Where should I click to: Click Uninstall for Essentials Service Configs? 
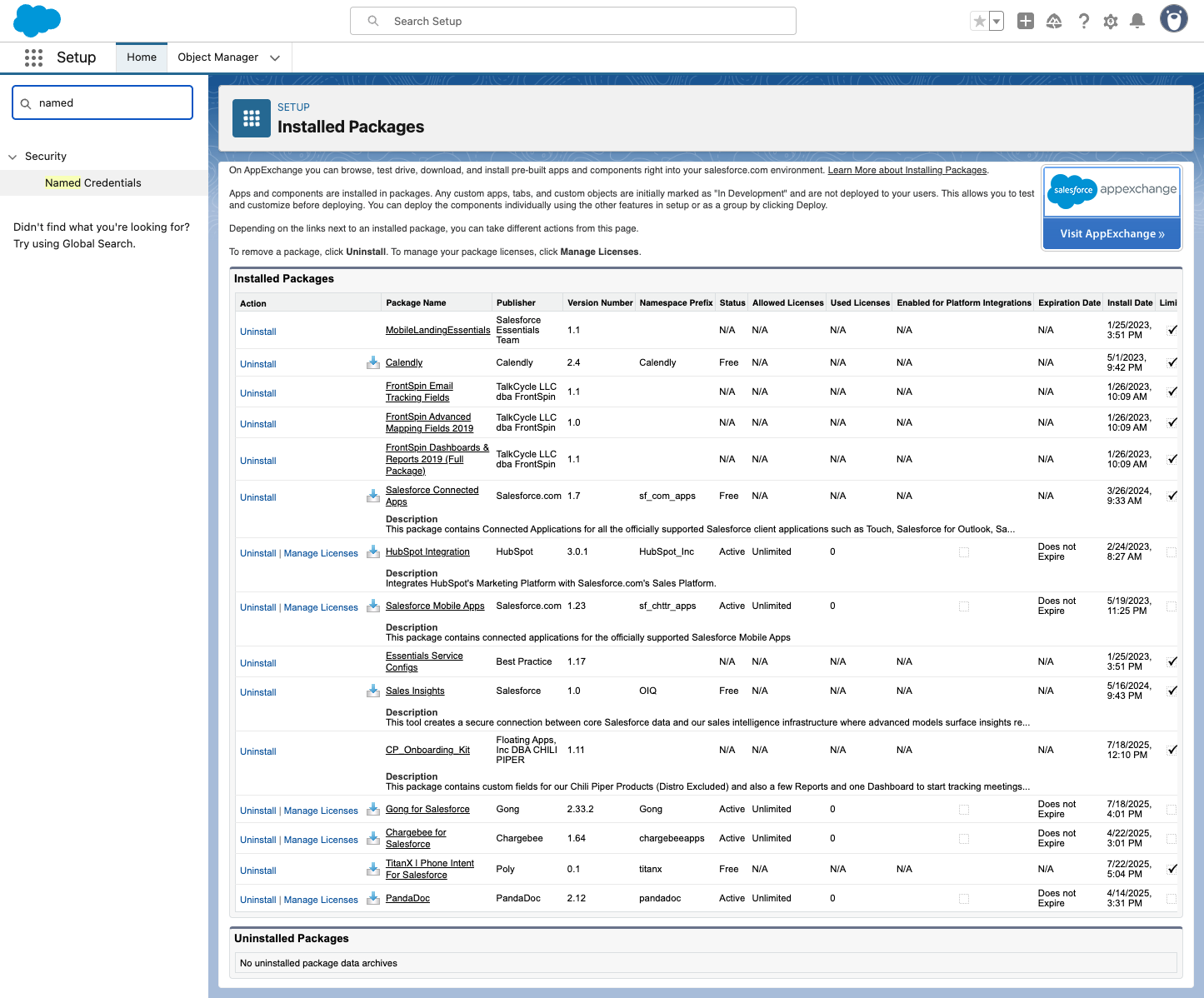[258, 663]
